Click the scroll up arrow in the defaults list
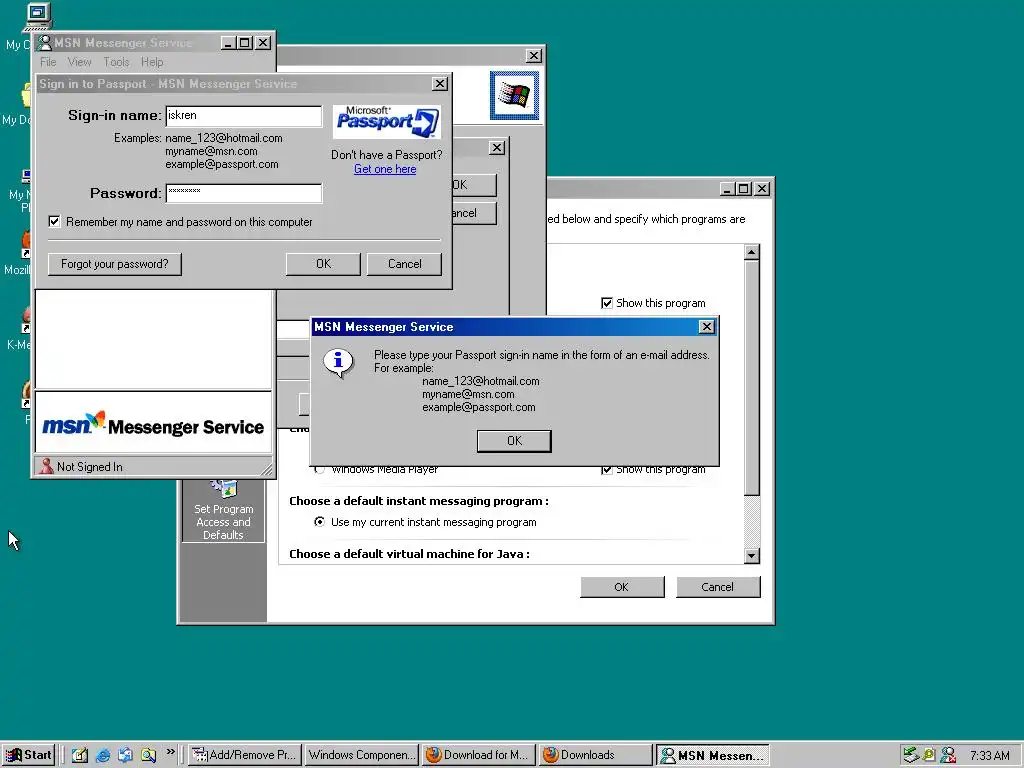The width and height of the screenshot is (1024, 768). (x=752, y=252)
